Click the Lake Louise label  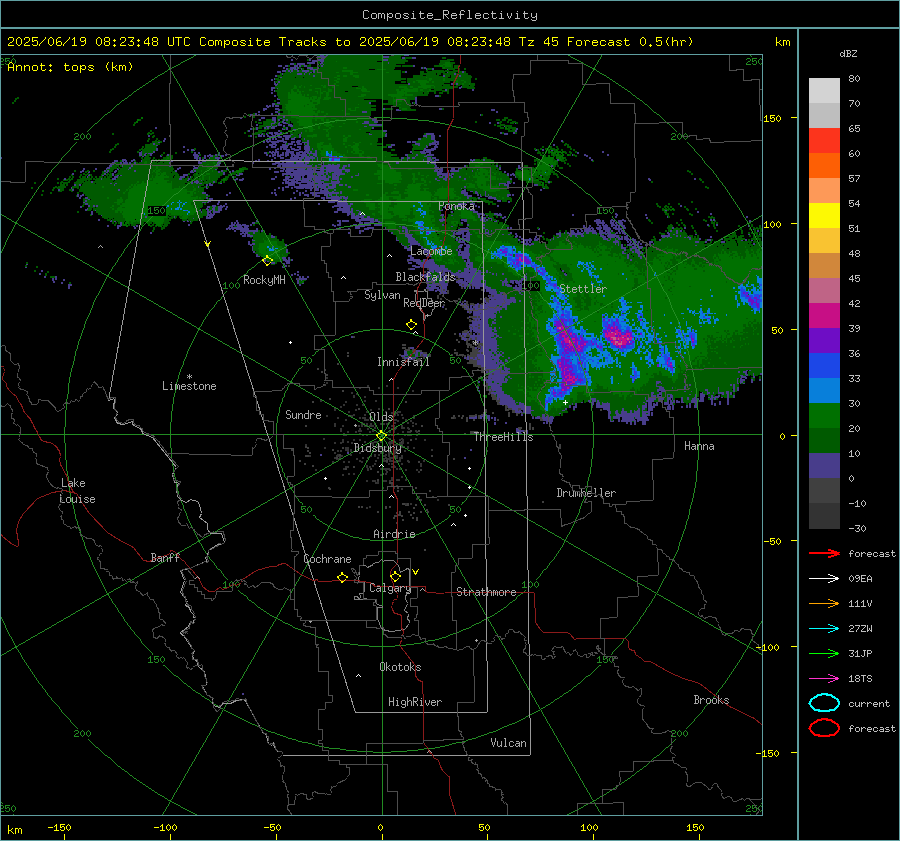[77, 491]
